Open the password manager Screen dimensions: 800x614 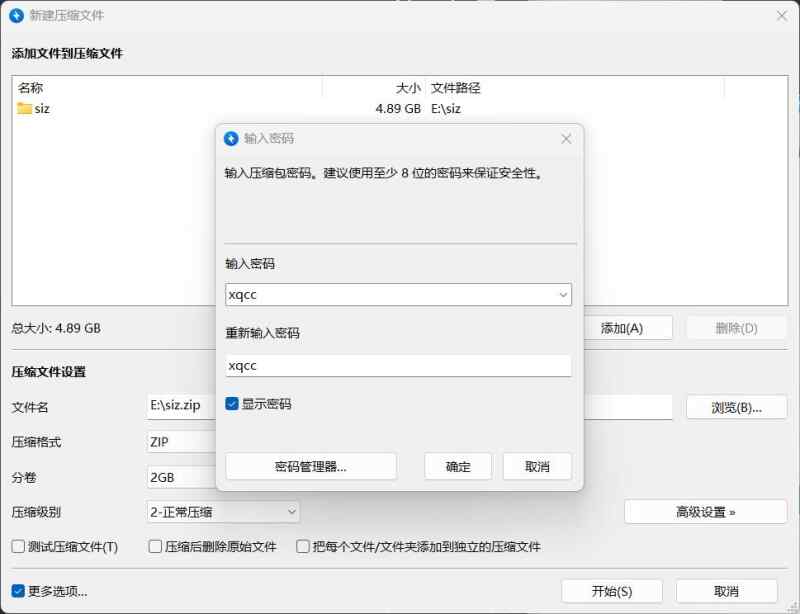pyautogui.click(x=311, y=466)
